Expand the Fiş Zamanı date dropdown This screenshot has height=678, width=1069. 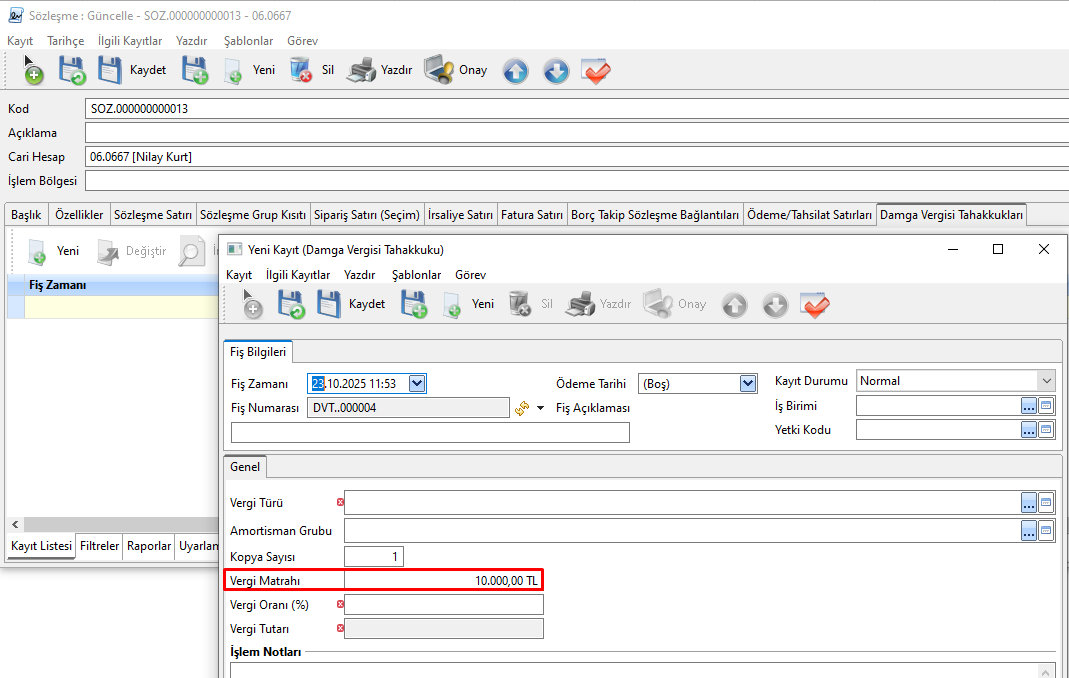click(417, 383)
